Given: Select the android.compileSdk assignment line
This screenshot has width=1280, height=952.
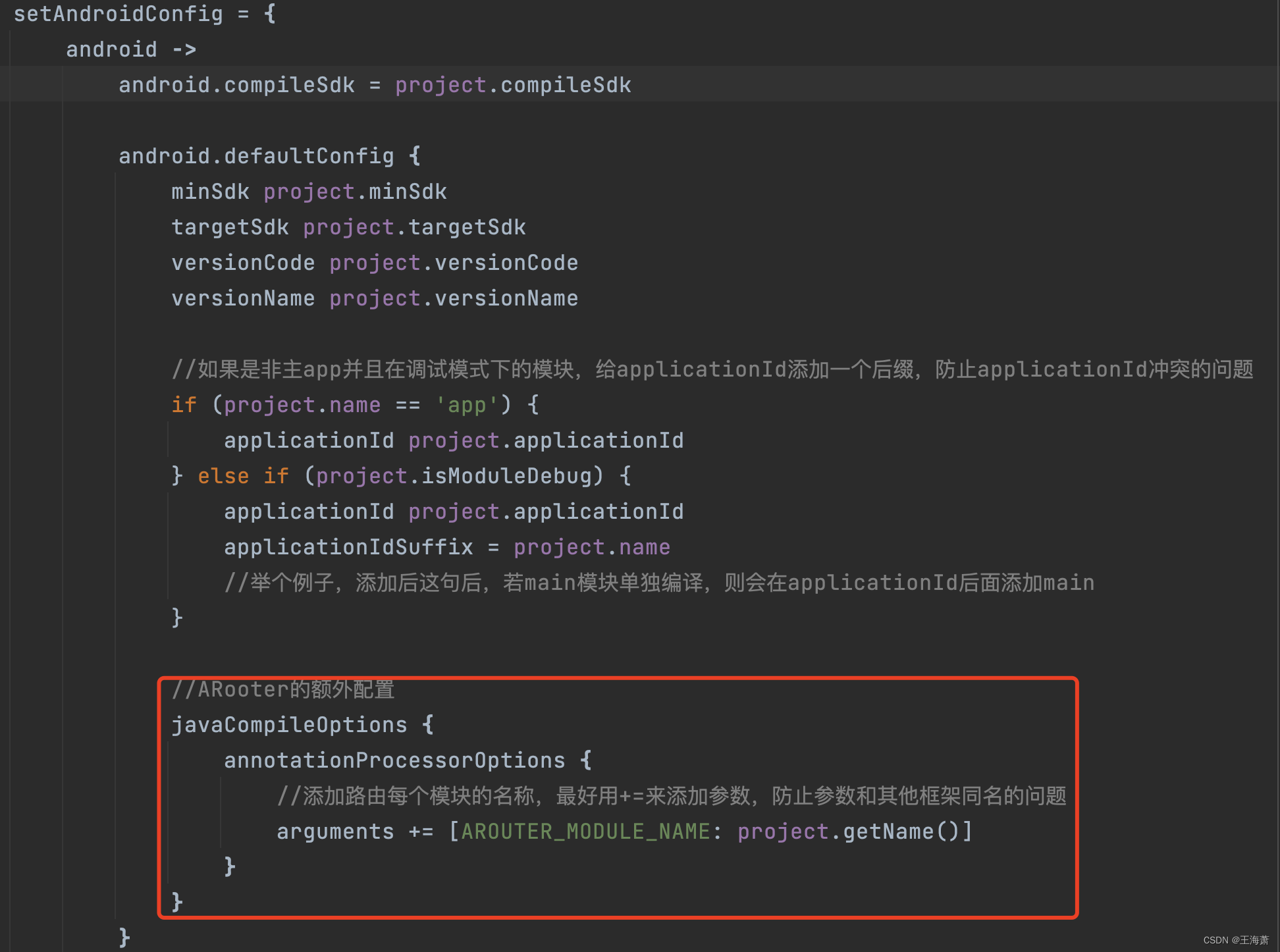Looking at the screenshot, I should coord(374,84).
